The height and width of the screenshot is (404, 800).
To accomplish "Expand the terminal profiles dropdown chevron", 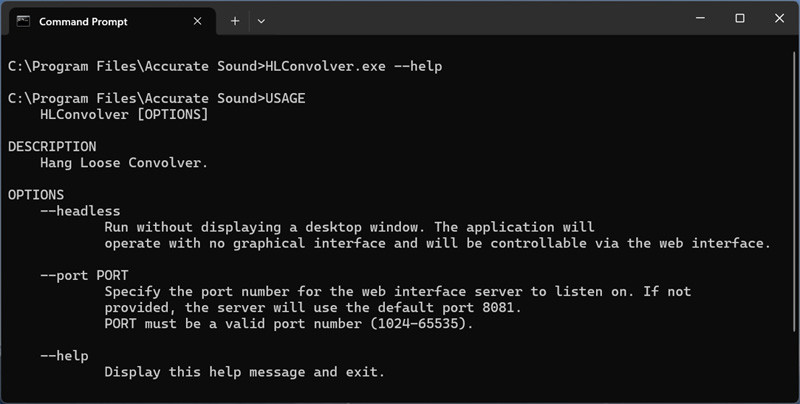I will click(x=261, y=20).
